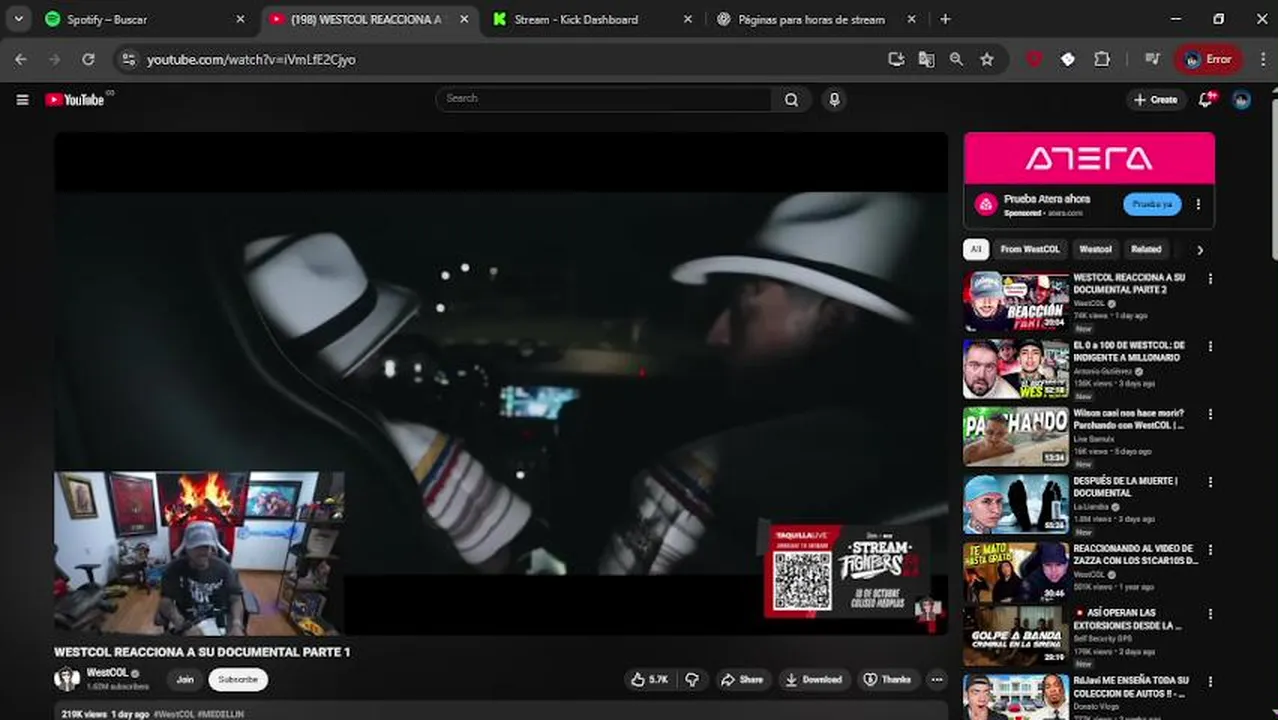The width and height of the screenshot is (1278, 720).
Task: Open the YouTube account avatar menu
Action: [x=1242, y=99]
